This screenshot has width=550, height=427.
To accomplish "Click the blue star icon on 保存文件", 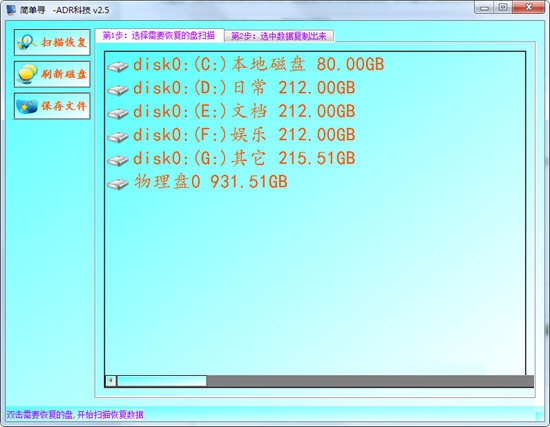I will pyautogui.click(x=27, y=106).
